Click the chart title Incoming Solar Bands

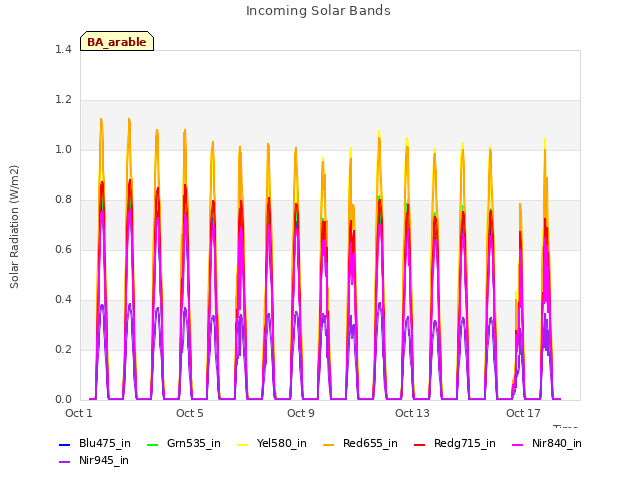tap(318, 11)
